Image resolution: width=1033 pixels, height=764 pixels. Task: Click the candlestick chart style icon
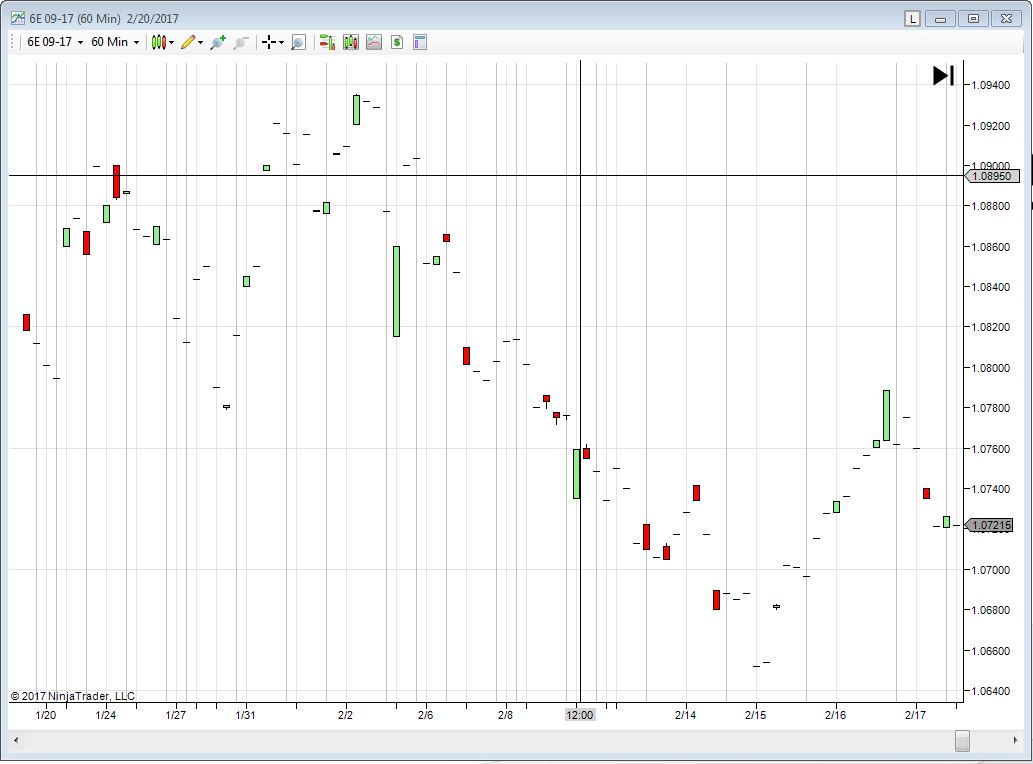[158, 42]
